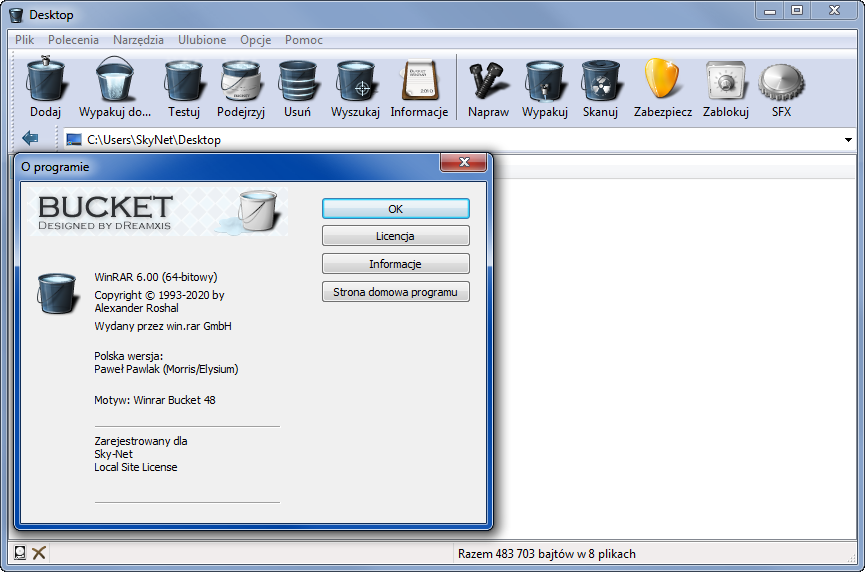This screenshot has height=572, width=865.
Task: Confirm the About dialog with OK
Action: pos(396,209)
